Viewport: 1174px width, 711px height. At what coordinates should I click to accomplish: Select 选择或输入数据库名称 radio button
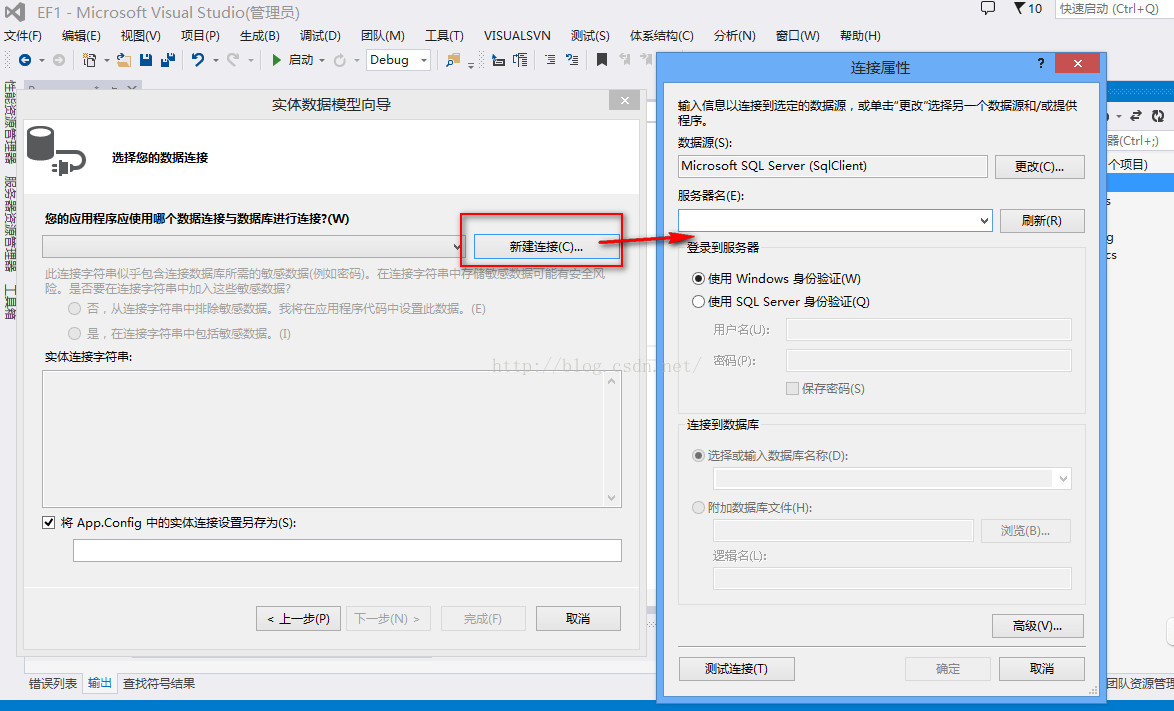pos(698,456)
